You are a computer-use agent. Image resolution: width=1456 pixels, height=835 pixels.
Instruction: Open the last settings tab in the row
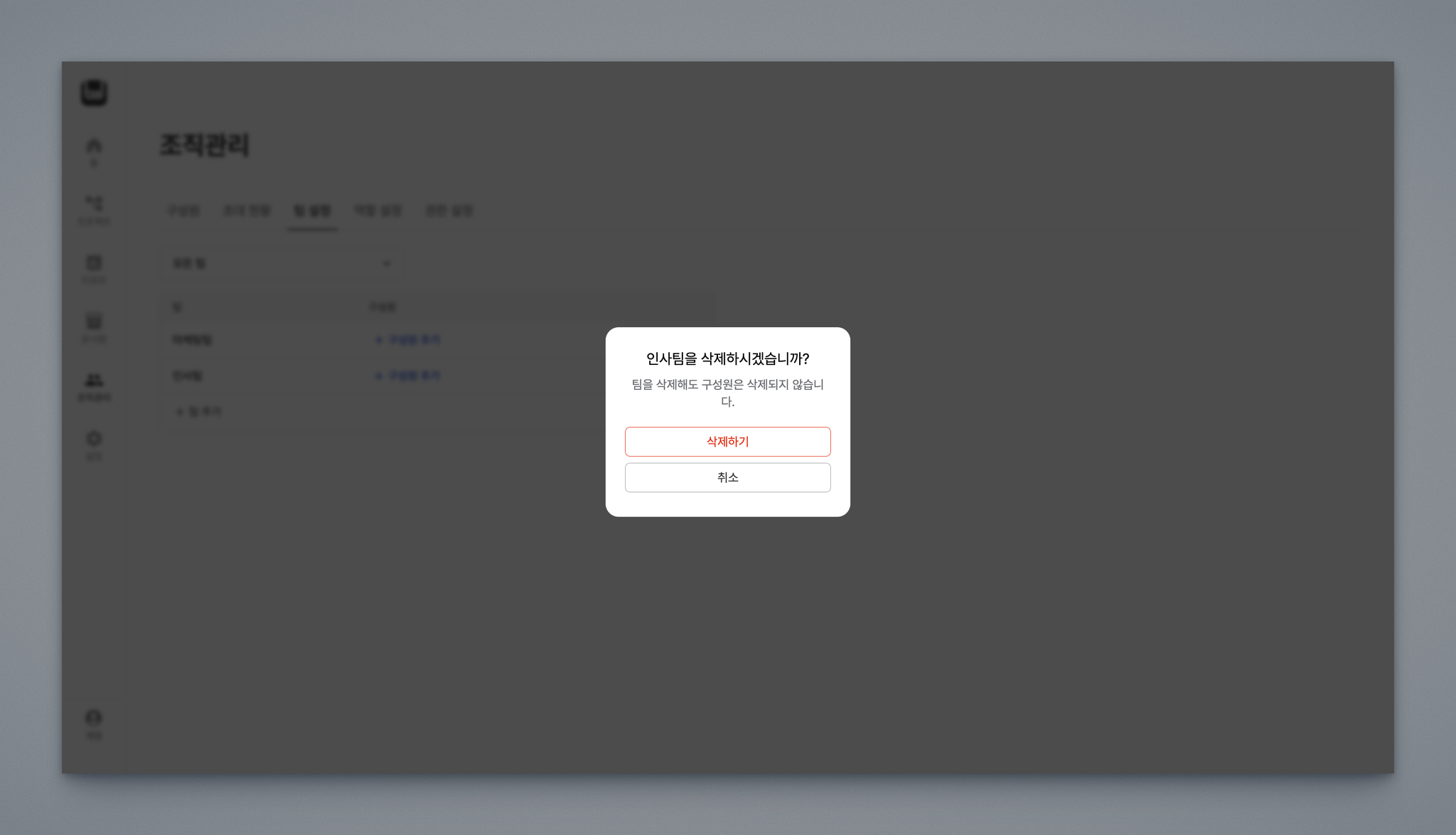tap(449, 211)
